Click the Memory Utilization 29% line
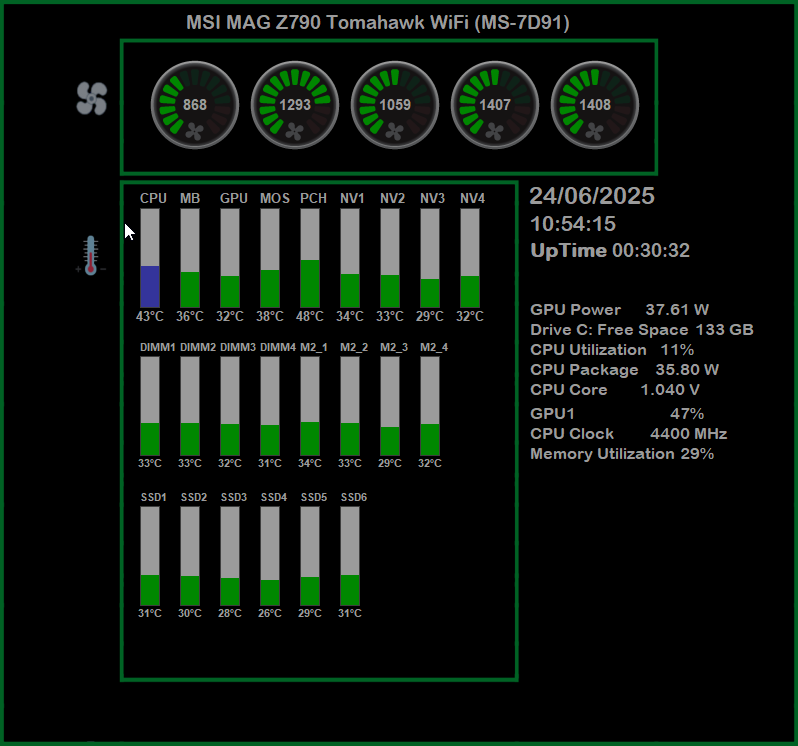 click(x=622, y=453)
